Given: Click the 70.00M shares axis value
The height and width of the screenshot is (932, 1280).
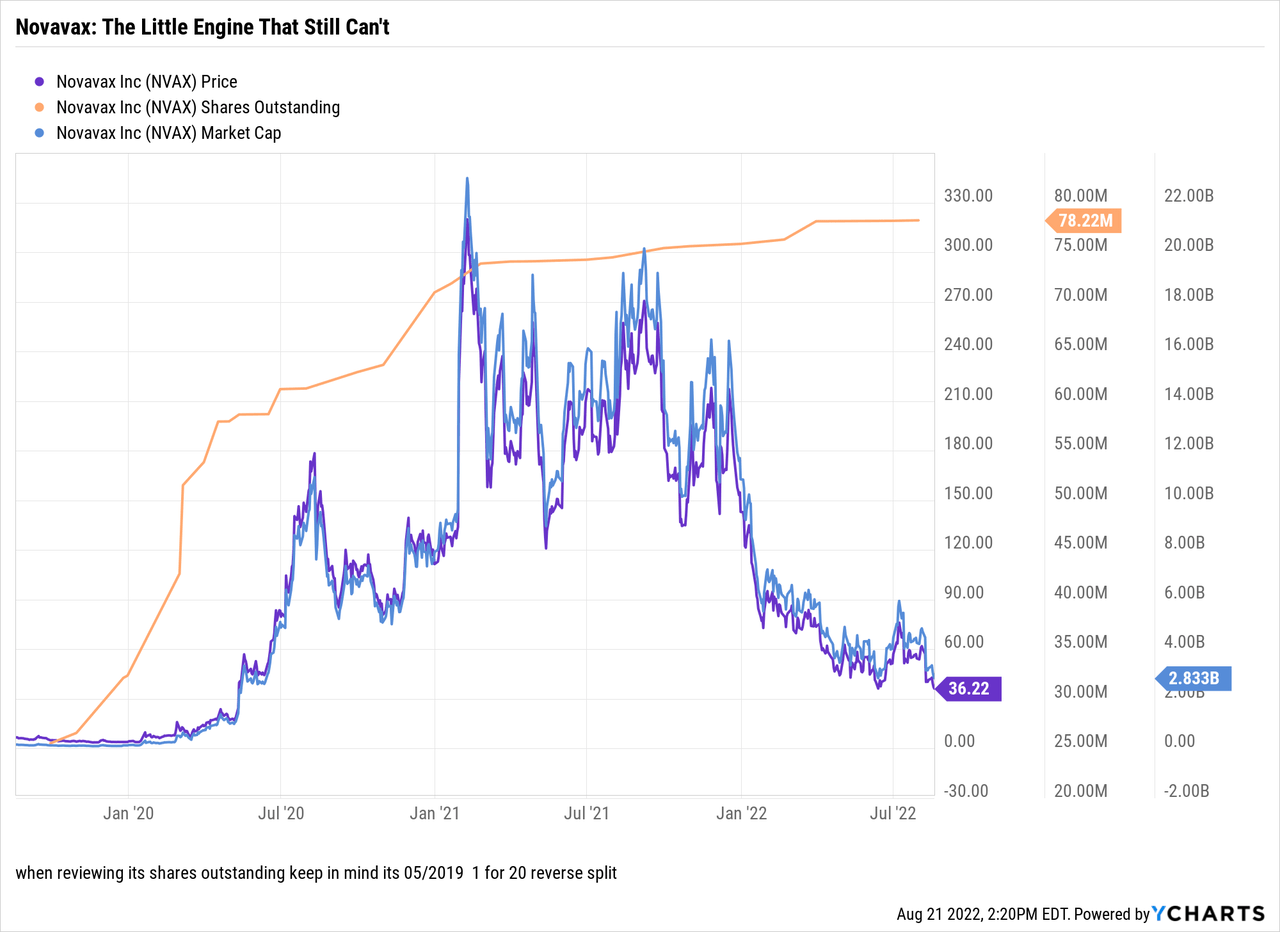Looking at the screenshot, I should (1083, 295).
